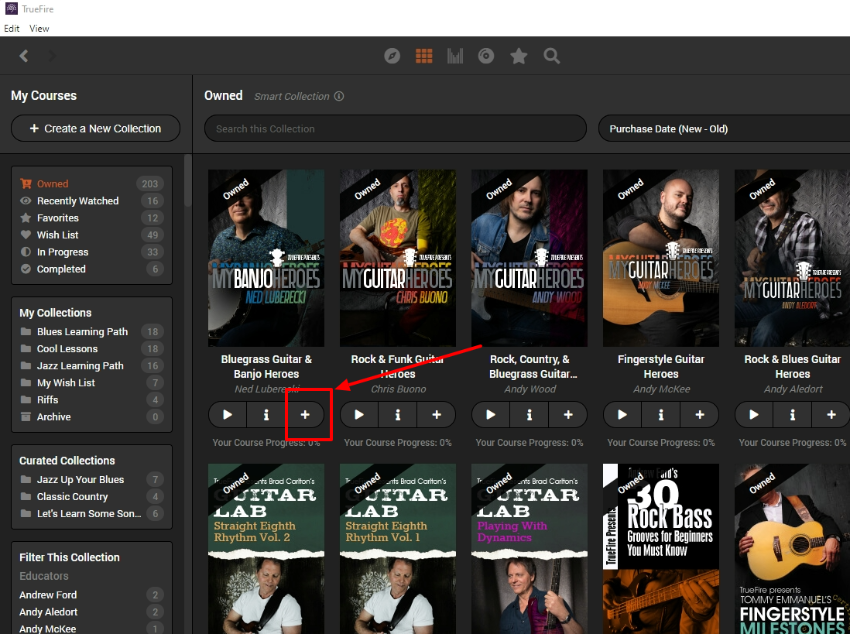Click the circular disc icon in toolbar
The height and width of the screenshot is (634, 850).
(486, 56)
